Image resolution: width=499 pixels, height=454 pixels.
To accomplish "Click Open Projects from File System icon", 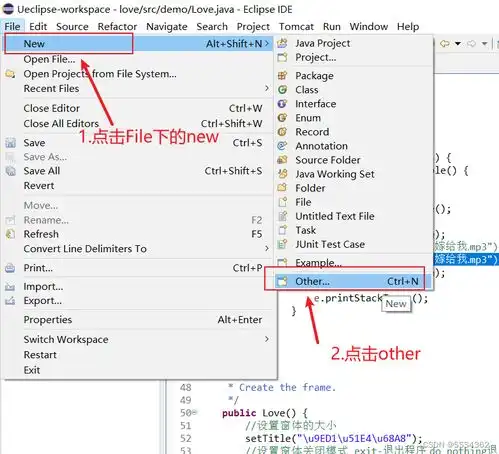I will pos(10,74).
